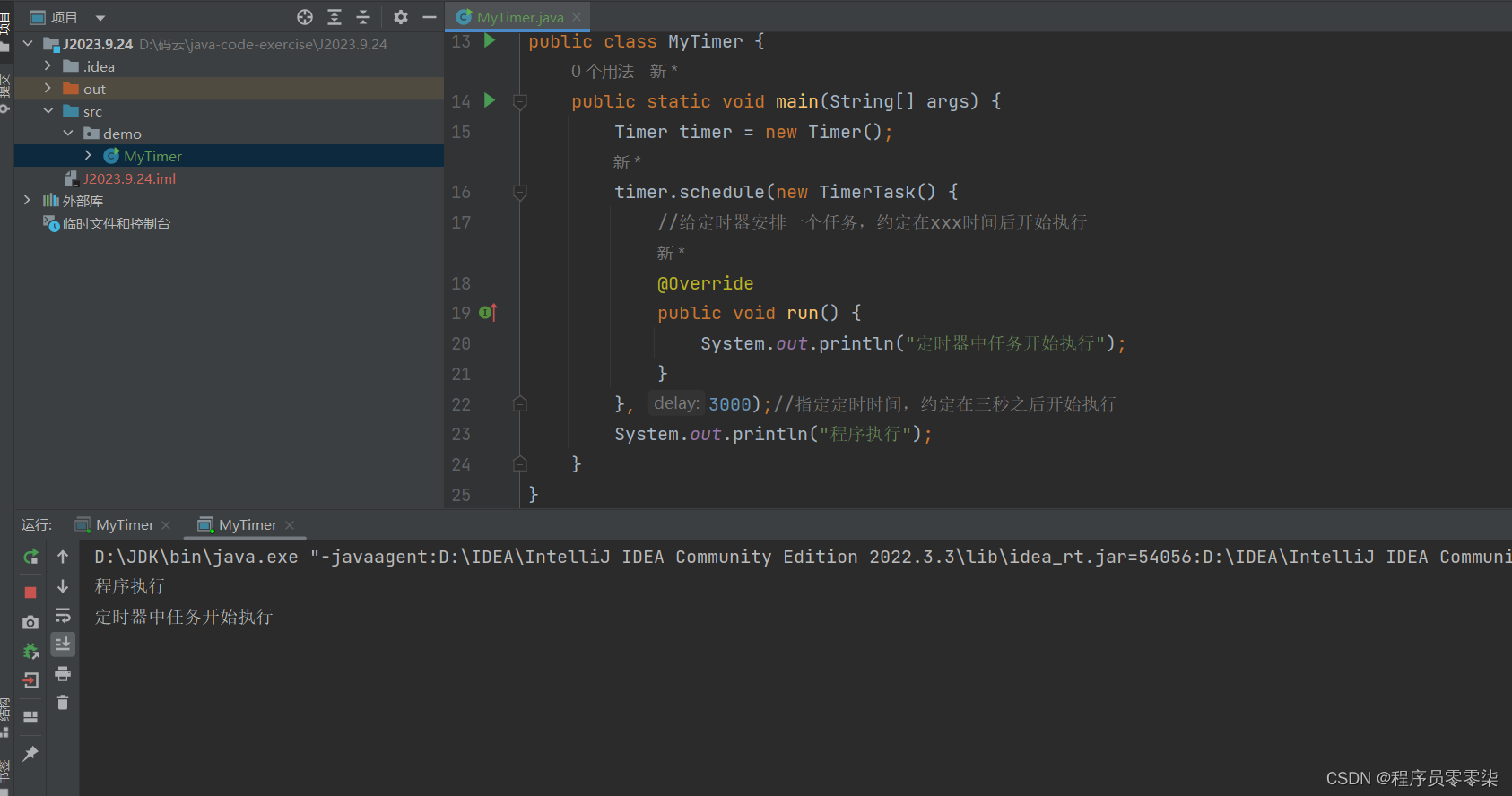Screen dimensions: 1512x796
Task: Click the 项目 panel title
Action: point(64,17)
